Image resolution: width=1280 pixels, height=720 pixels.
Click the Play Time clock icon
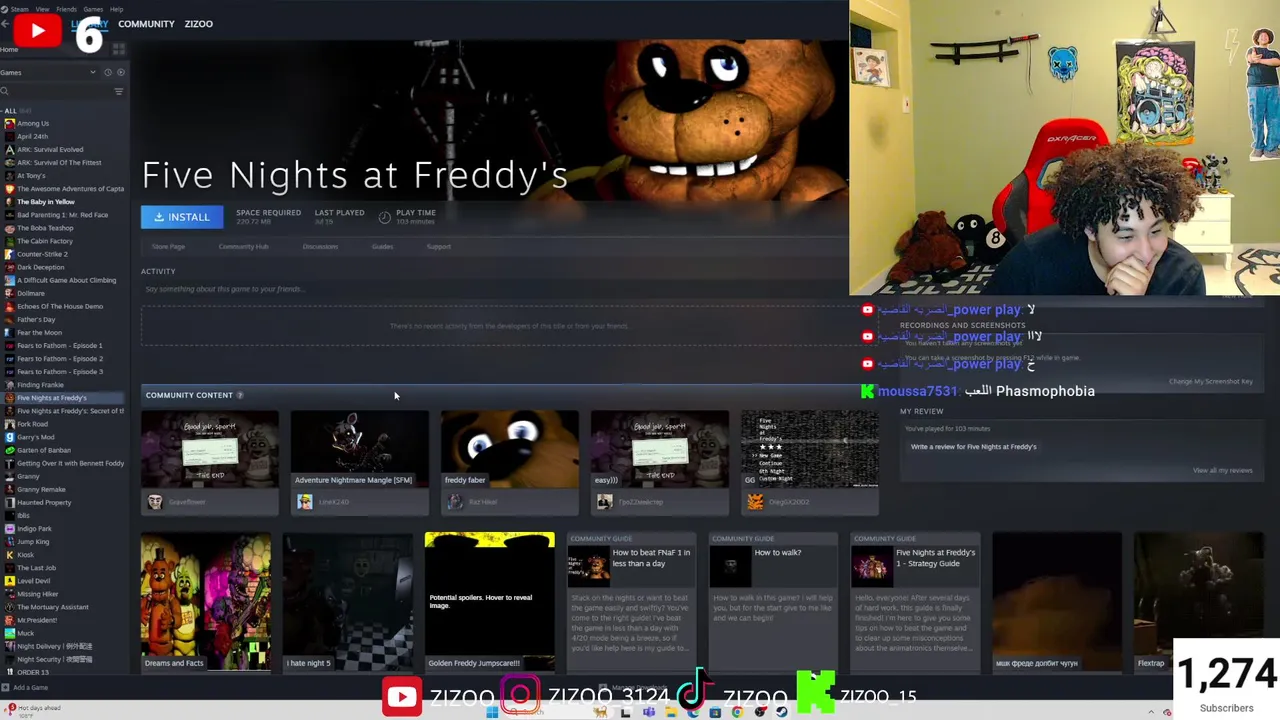point(385,216)
